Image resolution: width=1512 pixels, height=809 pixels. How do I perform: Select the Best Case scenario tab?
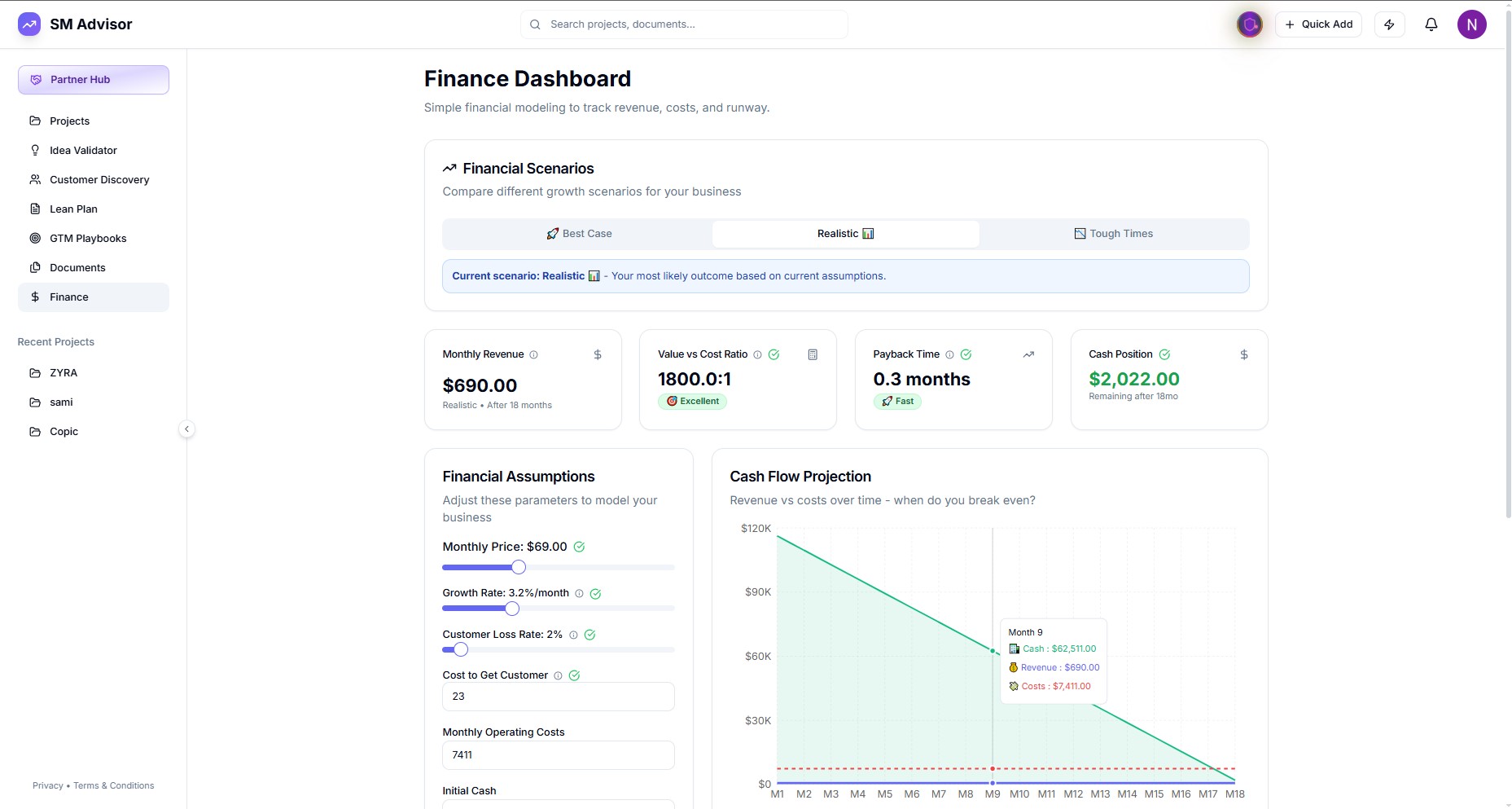pos(578,234)
